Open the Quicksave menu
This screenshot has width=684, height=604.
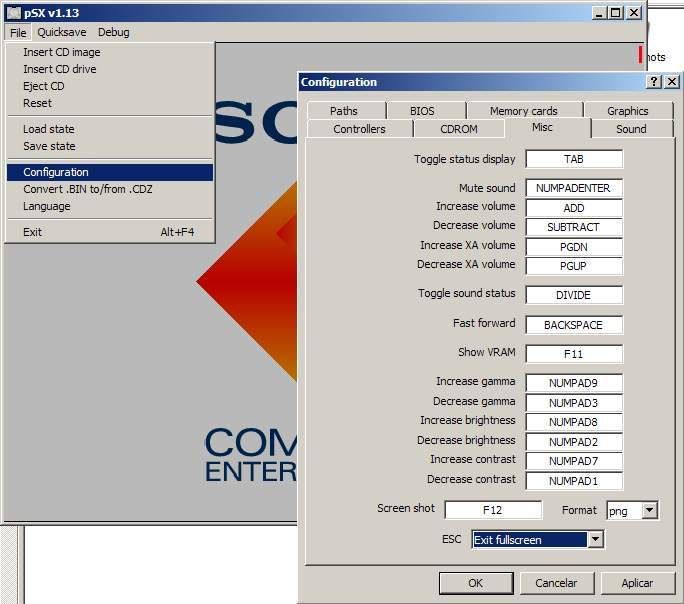pyautogui.click(x=62, y=32)
